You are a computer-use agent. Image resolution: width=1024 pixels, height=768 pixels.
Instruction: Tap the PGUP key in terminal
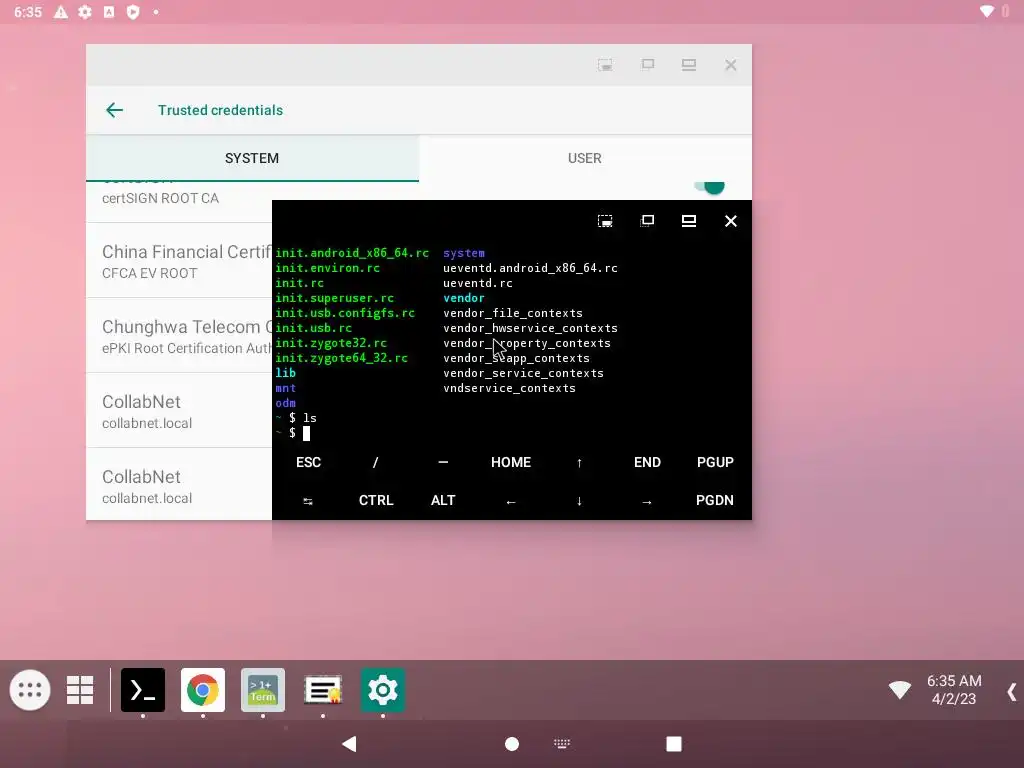point(715,462)
